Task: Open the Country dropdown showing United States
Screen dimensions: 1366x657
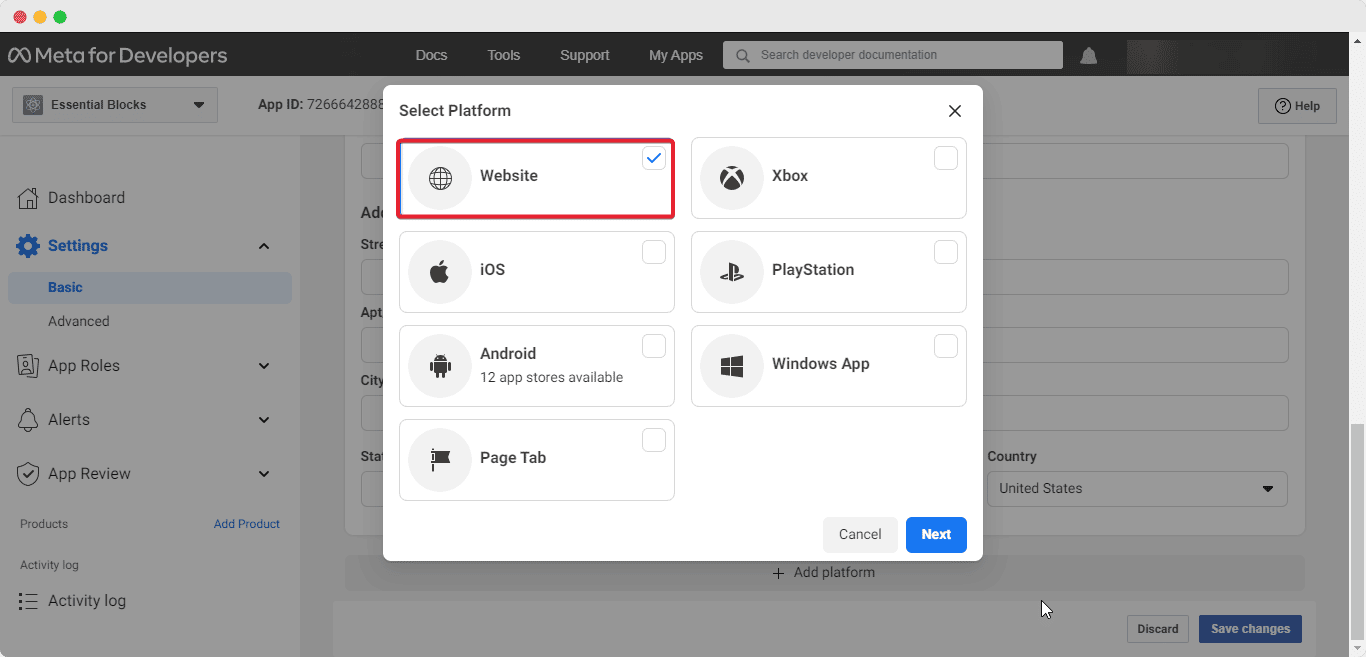Action: [1137, 489]
